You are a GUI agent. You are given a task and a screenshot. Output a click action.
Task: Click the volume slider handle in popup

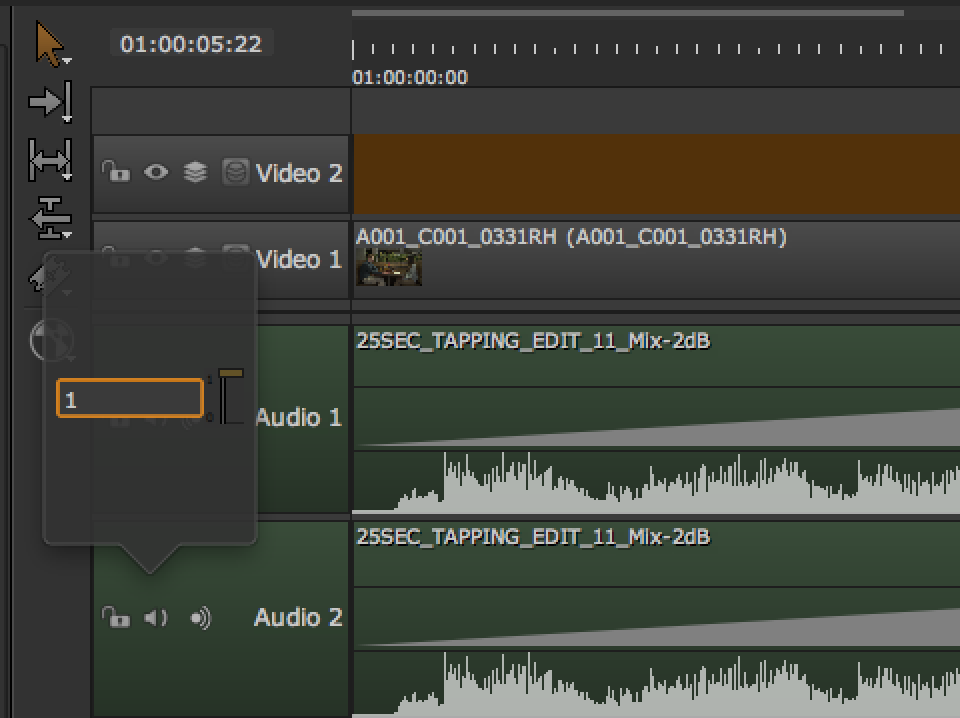pyautogui.click(x=231, y=374)
